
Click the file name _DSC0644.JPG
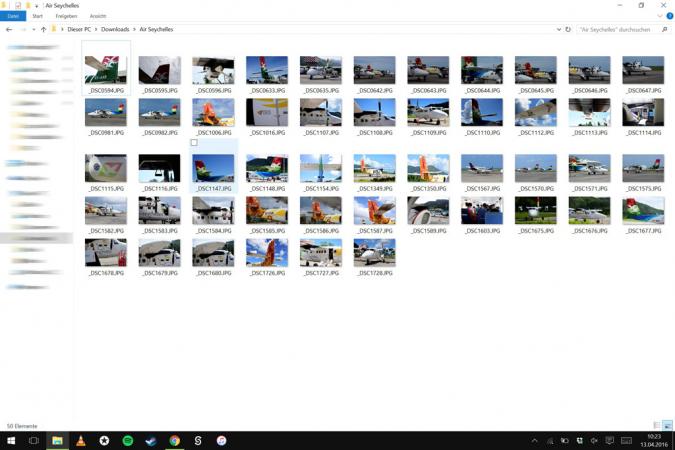[482, 90]
